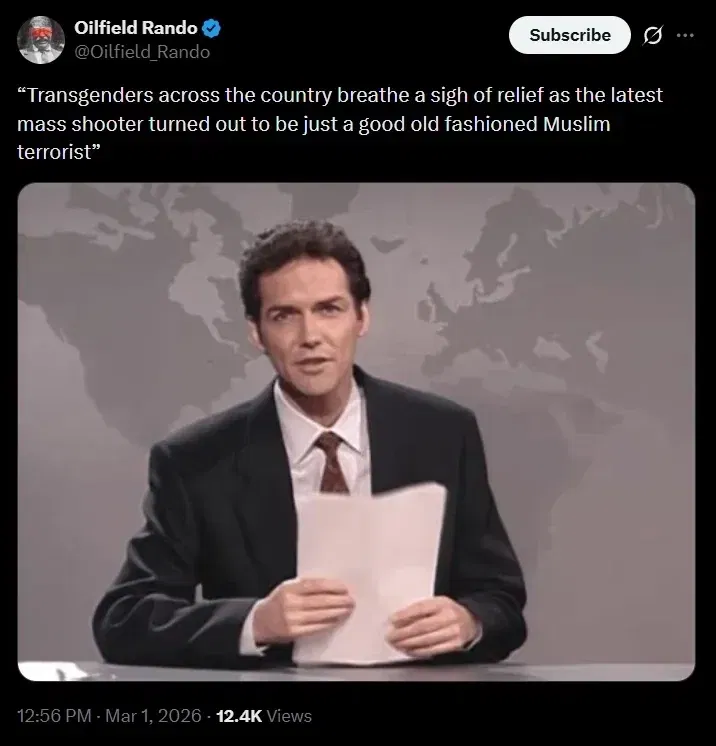
Task: Click the word Views beside the count
Action: tap(289, 716)
